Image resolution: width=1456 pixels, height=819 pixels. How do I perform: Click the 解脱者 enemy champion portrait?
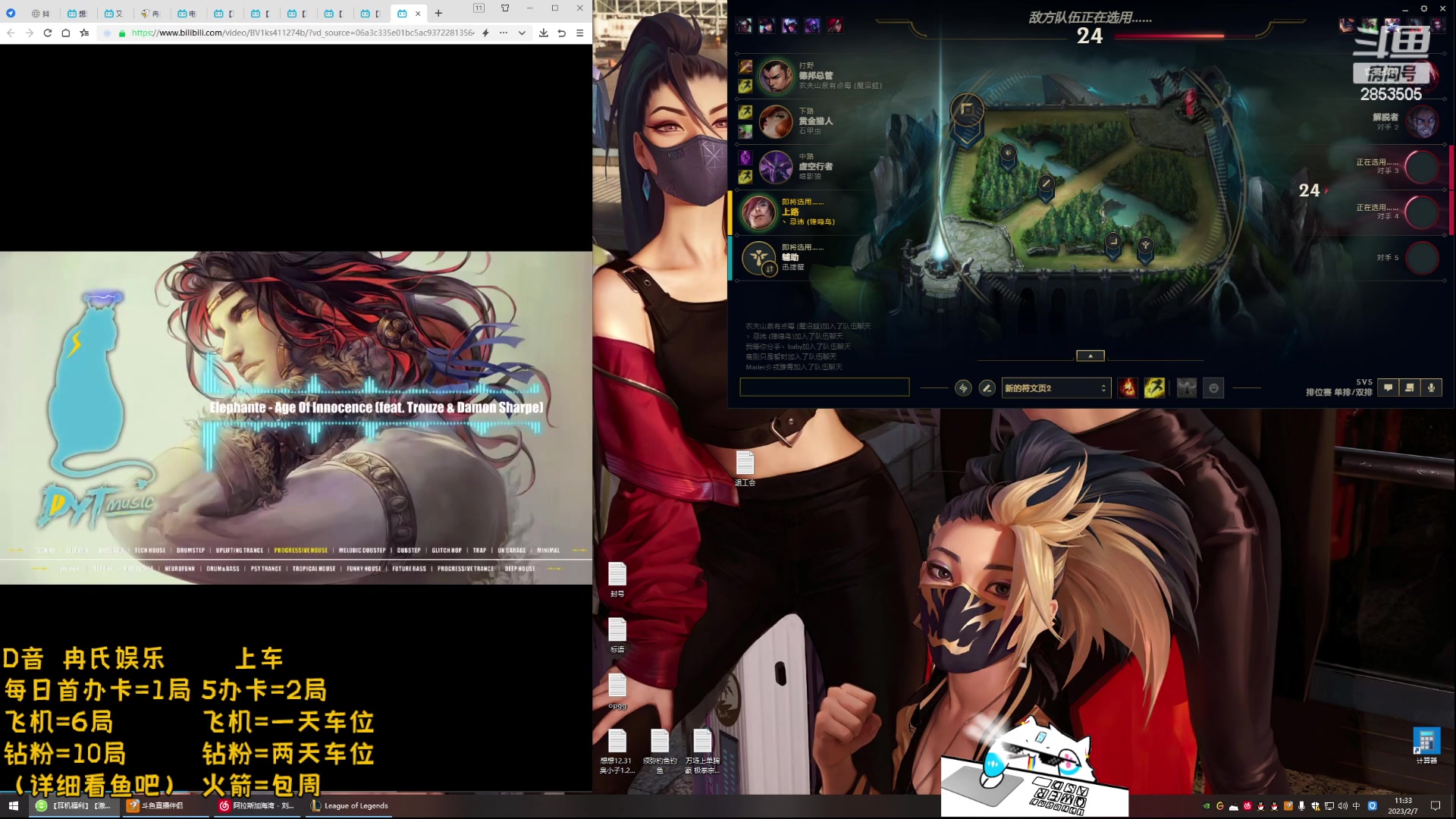coord(1422,121)
